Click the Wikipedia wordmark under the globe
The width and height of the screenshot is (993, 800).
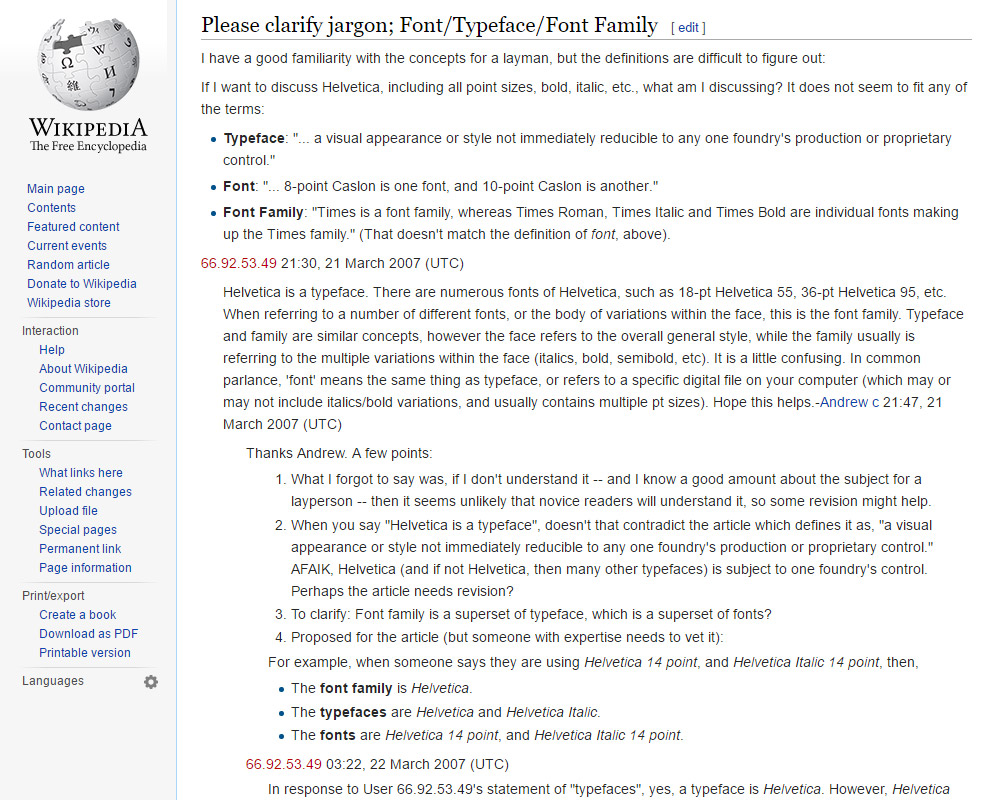click(x=88, y=127)
